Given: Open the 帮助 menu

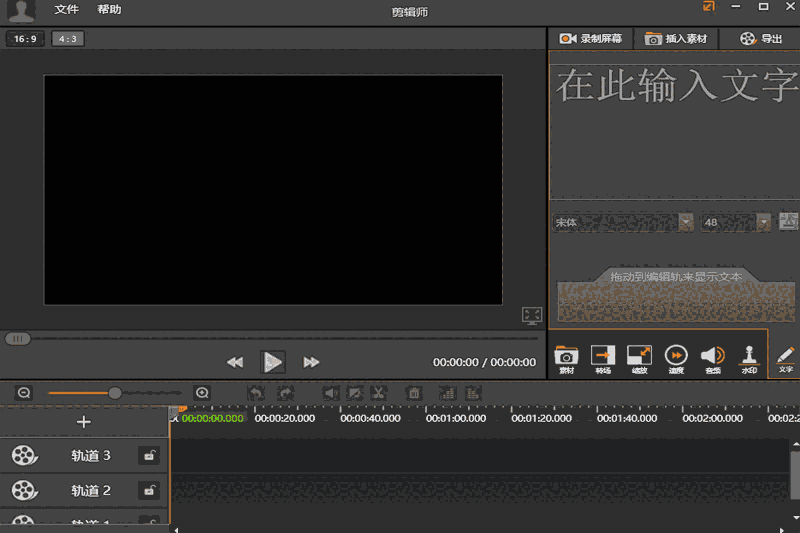Looking at the screenshot, I should [109, 9].
